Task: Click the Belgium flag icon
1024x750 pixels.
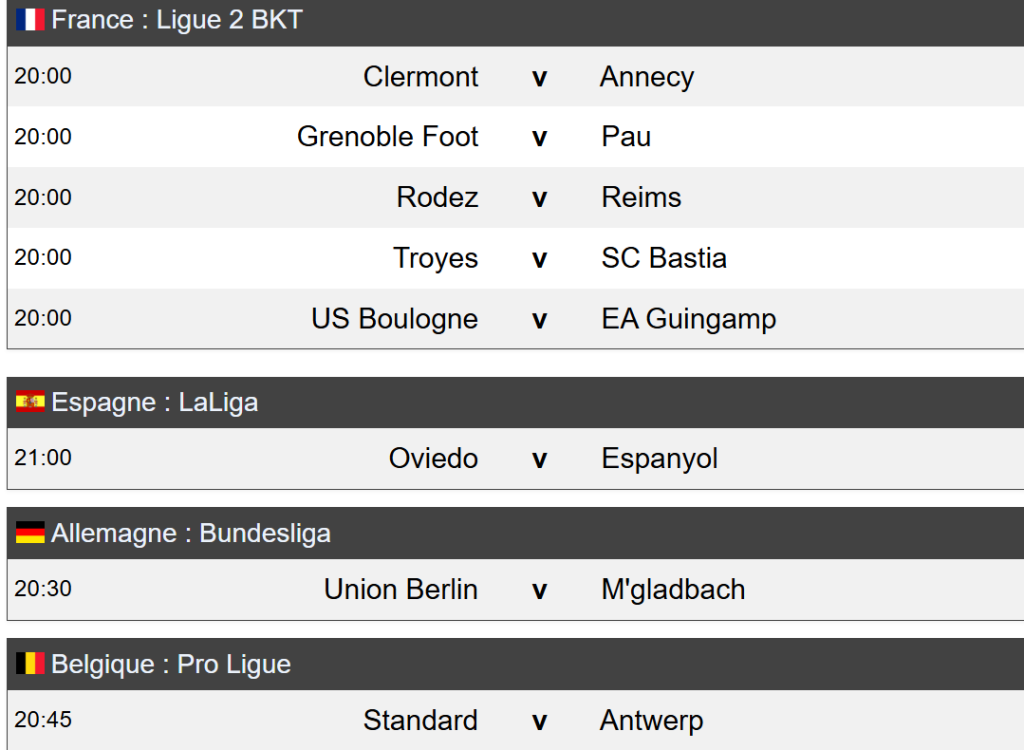Action: tap(30, 664)
